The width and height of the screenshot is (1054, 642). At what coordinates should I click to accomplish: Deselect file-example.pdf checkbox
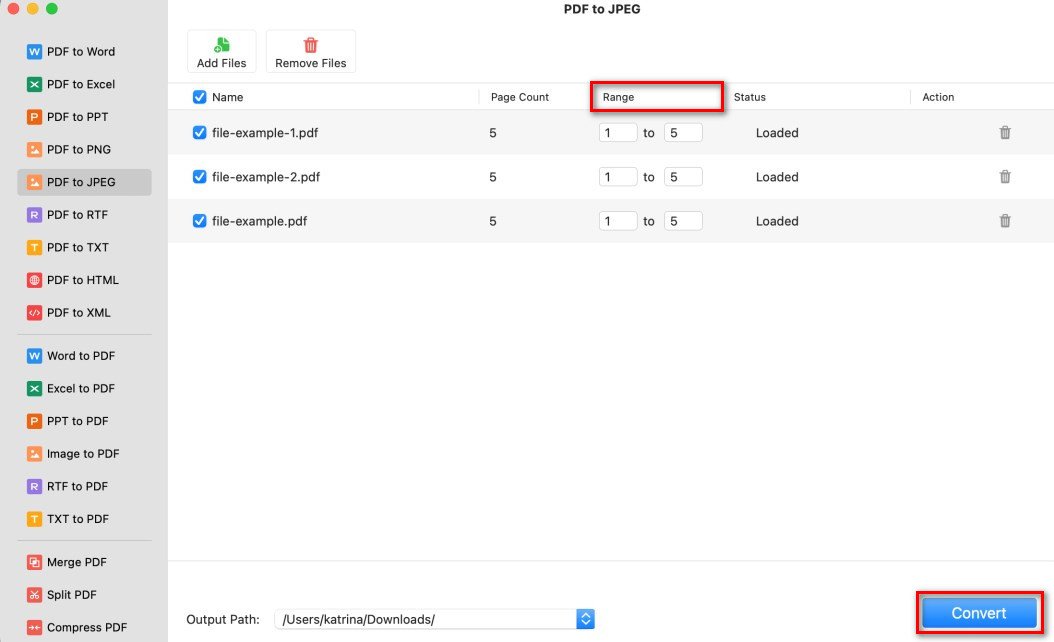click(x=199, y=221)
